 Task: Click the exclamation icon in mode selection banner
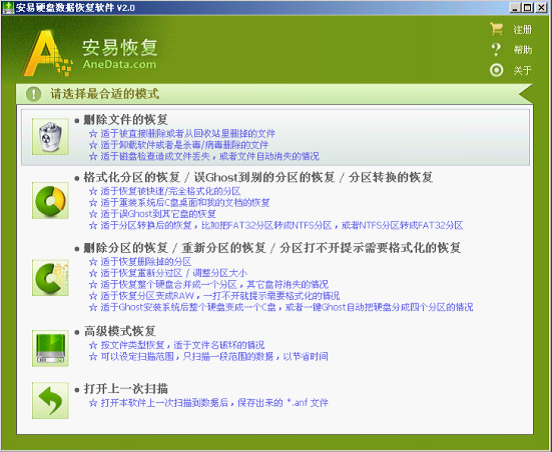click(33, 94)
